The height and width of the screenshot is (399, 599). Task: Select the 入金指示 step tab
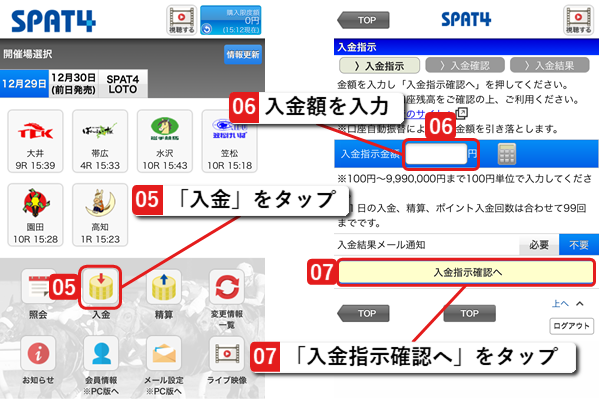coord(379,66)
